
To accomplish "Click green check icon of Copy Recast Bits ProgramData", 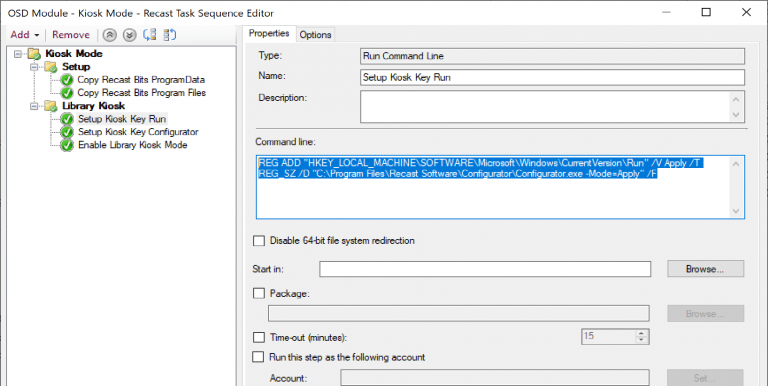I will (67, 80).
